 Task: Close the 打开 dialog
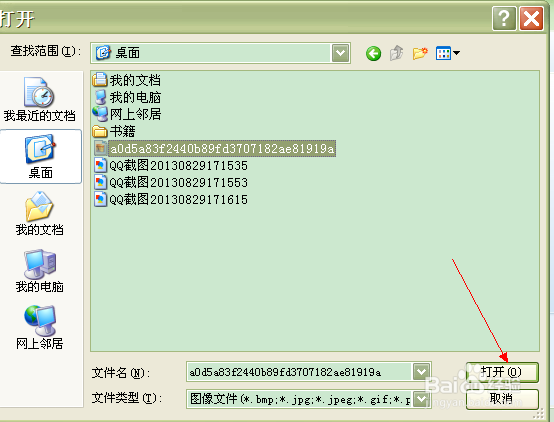pos(531,18)
